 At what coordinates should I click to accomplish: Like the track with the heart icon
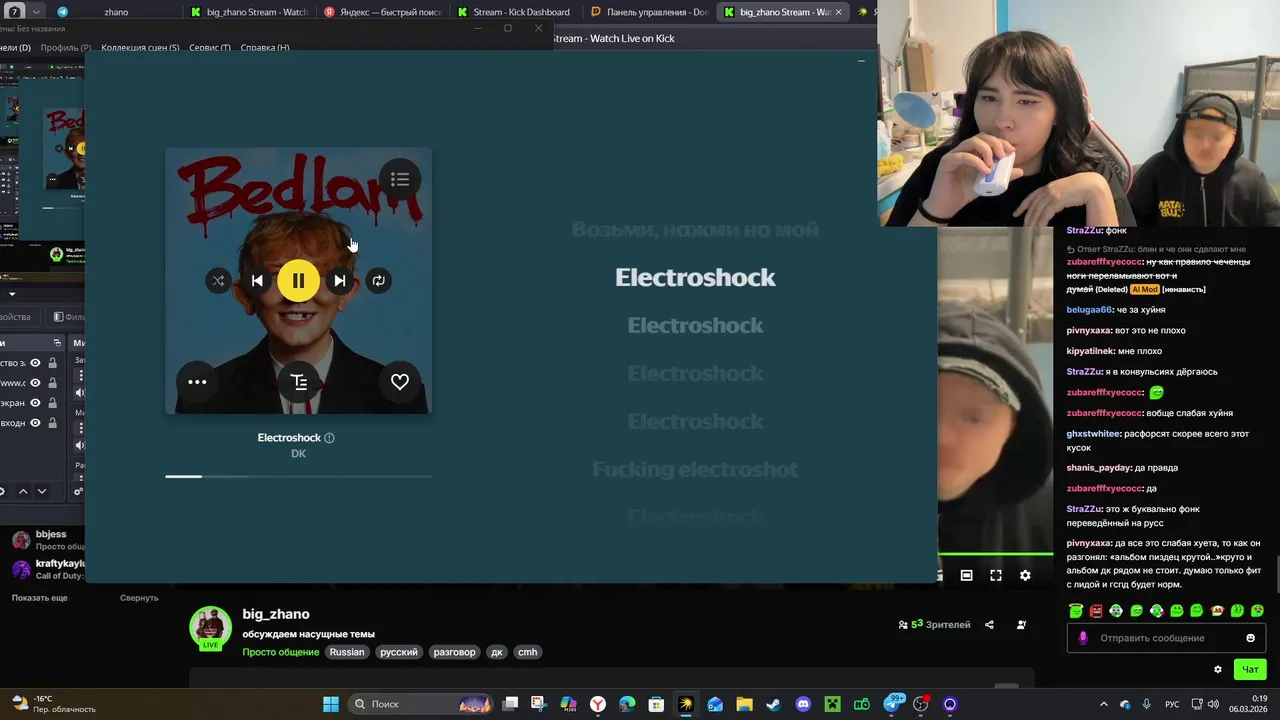pos(400,381)
